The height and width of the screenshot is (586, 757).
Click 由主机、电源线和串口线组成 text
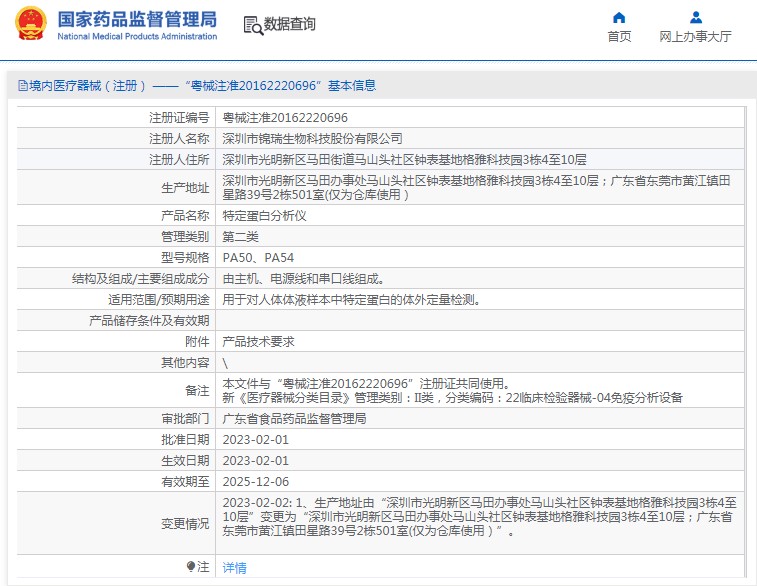303,279
